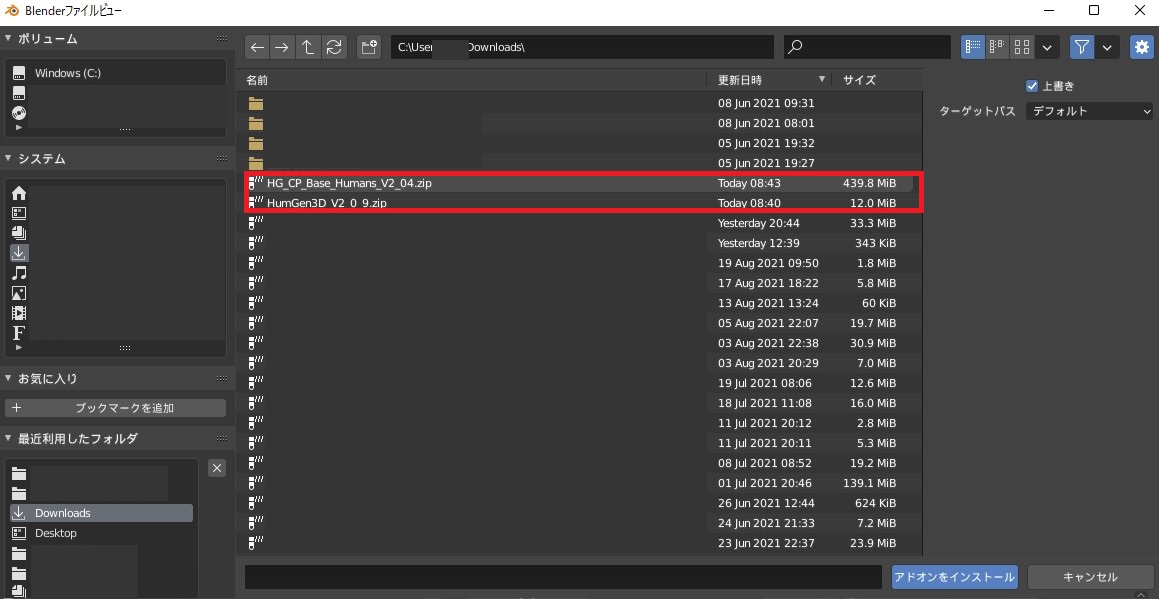Image resolution: width=1159 pixels, height=599 pixels.
Task: Collapse the ボリューム panel
Action: (x=9, y=38)
